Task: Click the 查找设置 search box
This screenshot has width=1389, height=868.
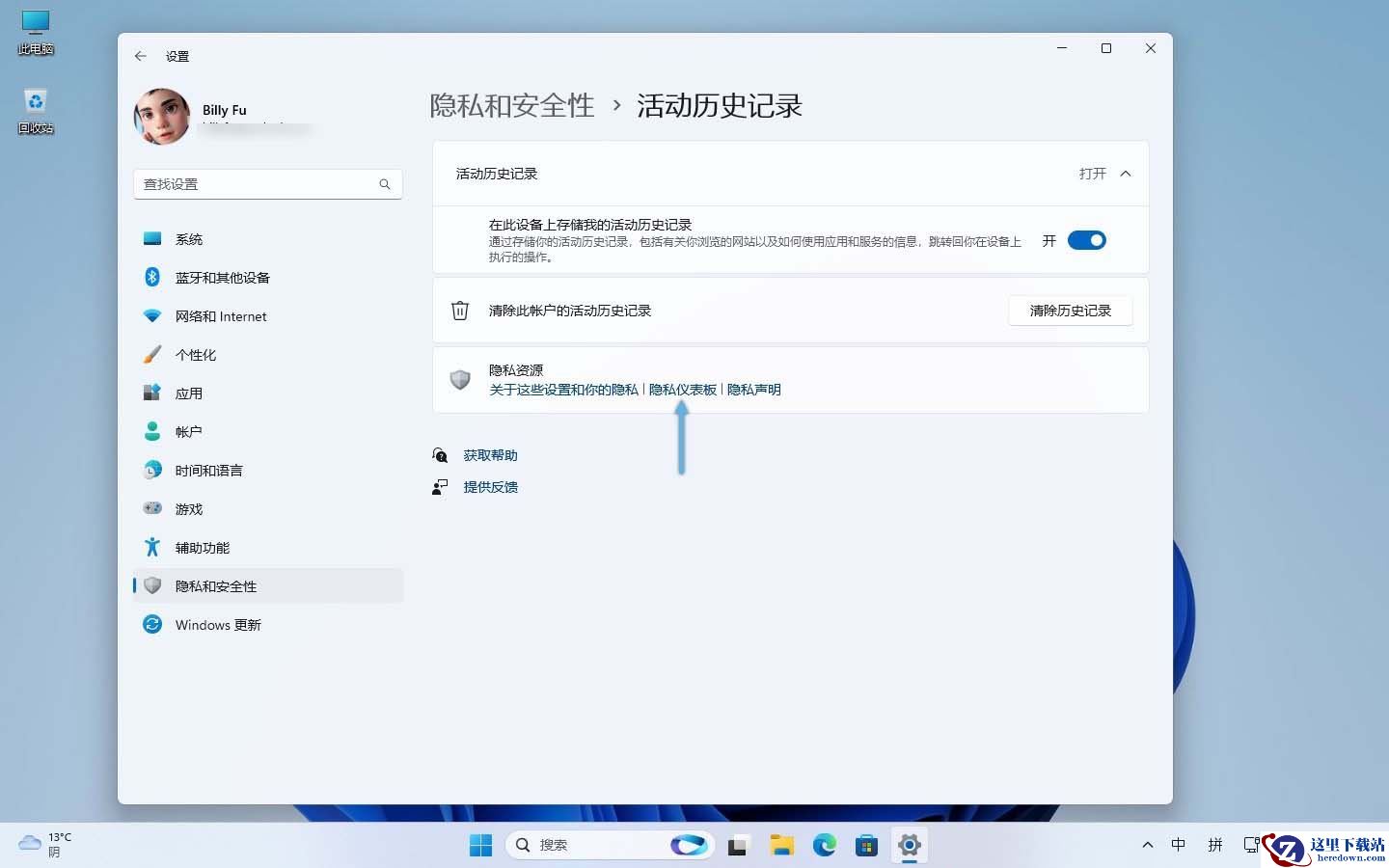Action: tap(268, 184)
